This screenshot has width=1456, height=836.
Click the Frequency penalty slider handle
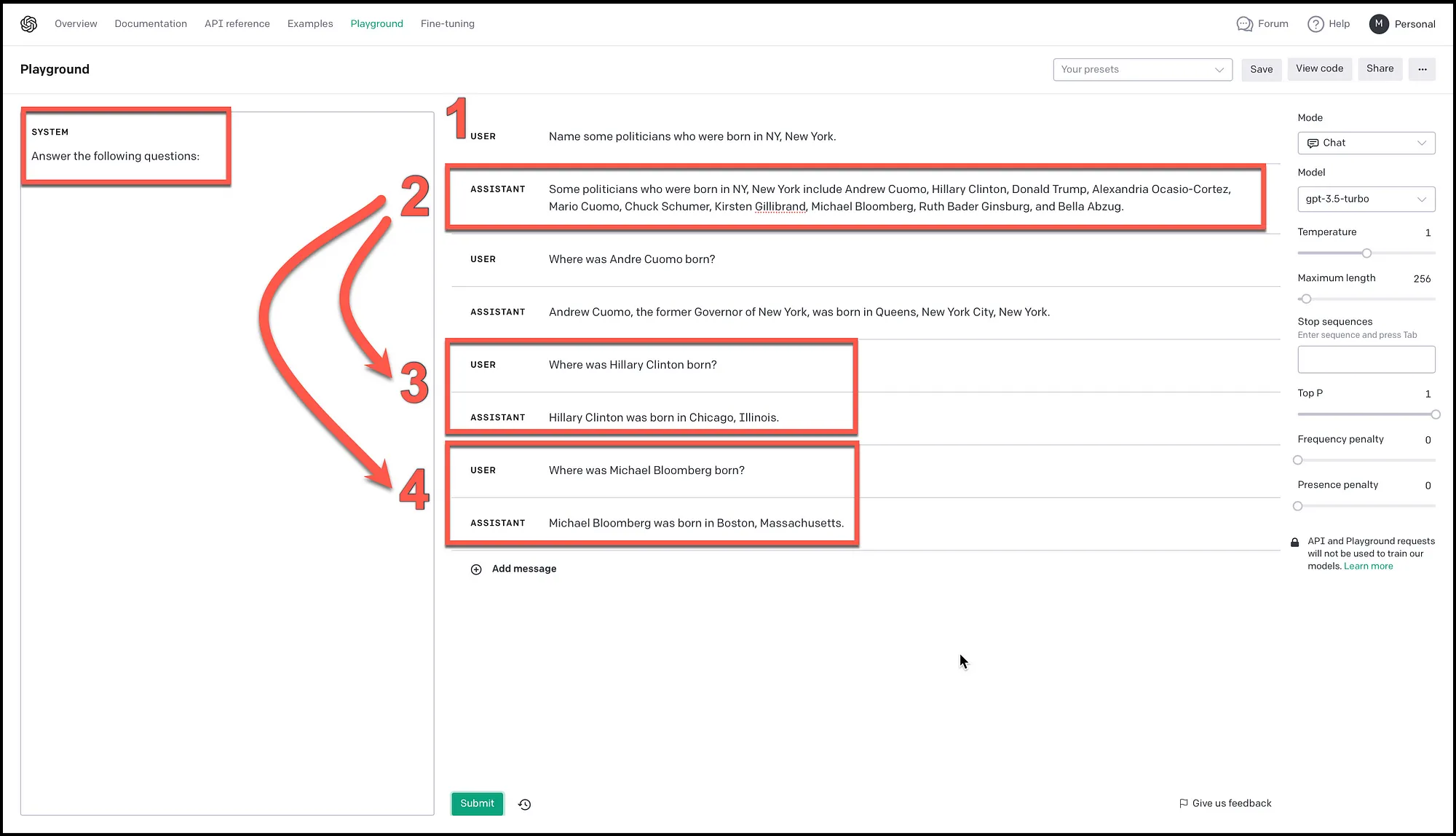(x=1297, y=460)
